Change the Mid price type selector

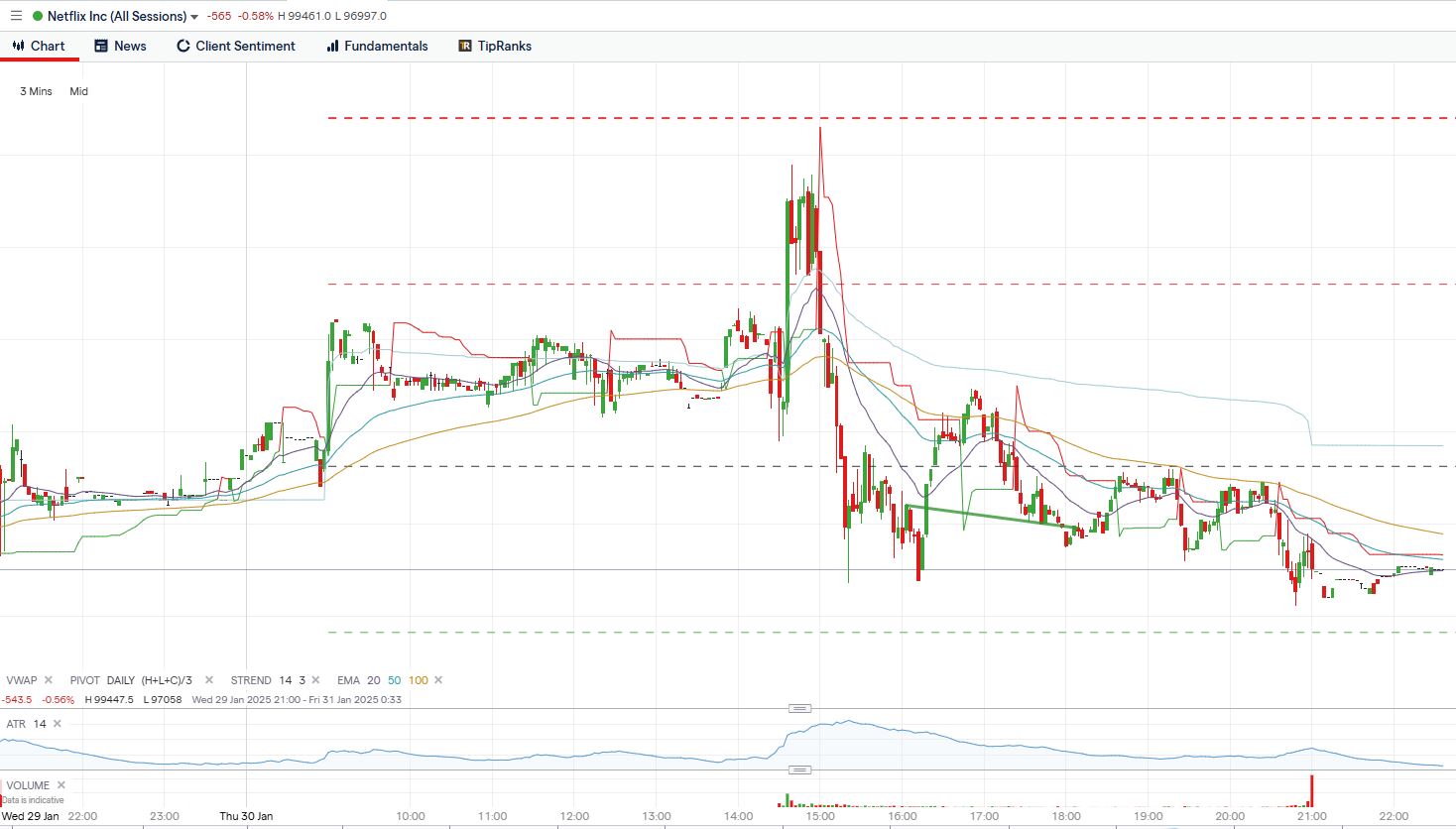78,91
